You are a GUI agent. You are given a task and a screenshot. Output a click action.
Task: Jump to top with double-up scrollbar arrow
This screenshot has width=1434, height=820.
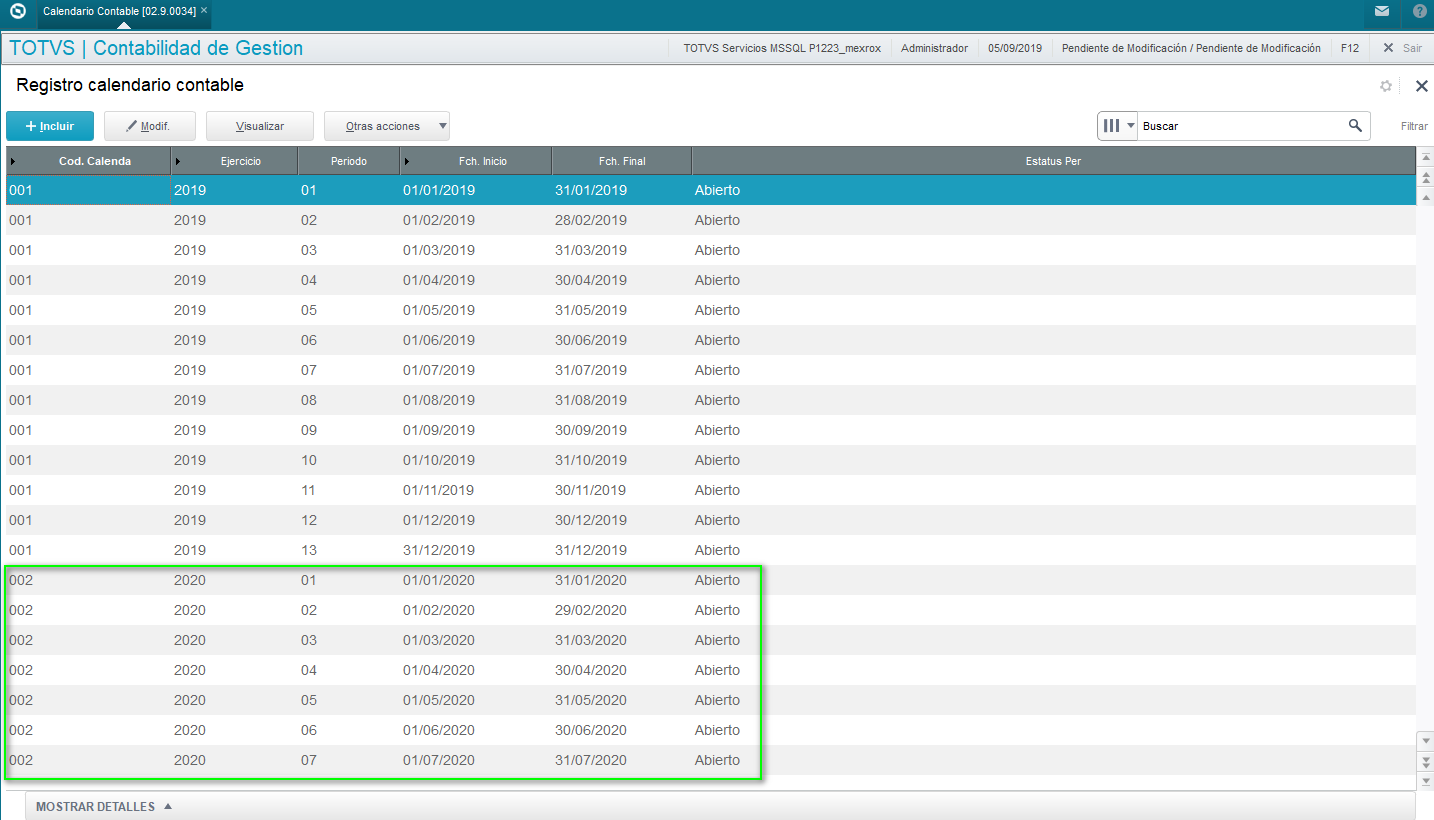(x=1426, y=177)
